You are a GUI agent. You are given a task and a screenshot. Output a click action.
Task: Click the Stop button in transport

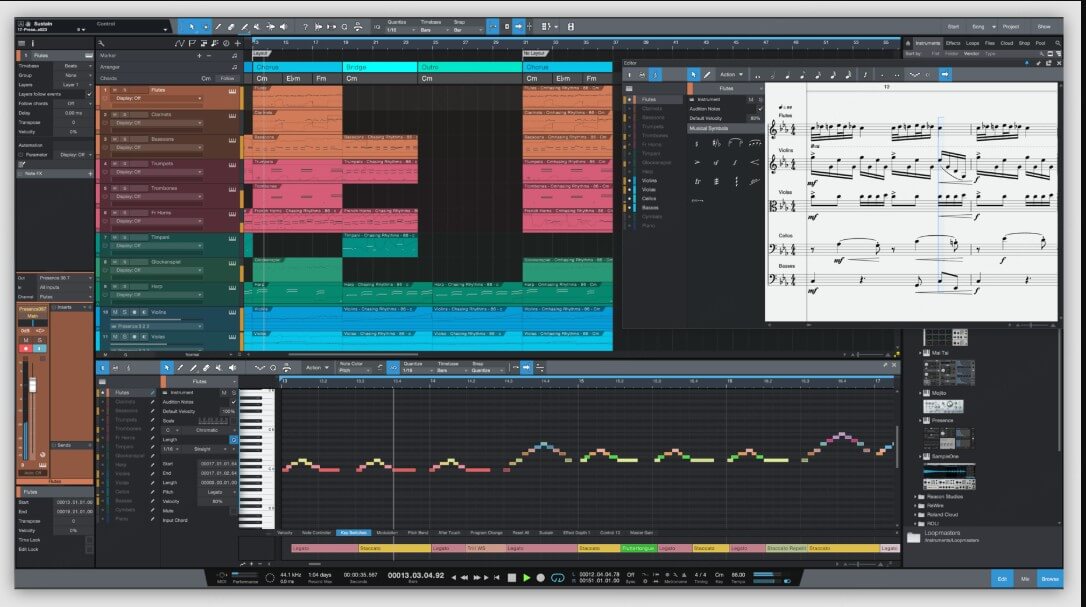(512, 577)
